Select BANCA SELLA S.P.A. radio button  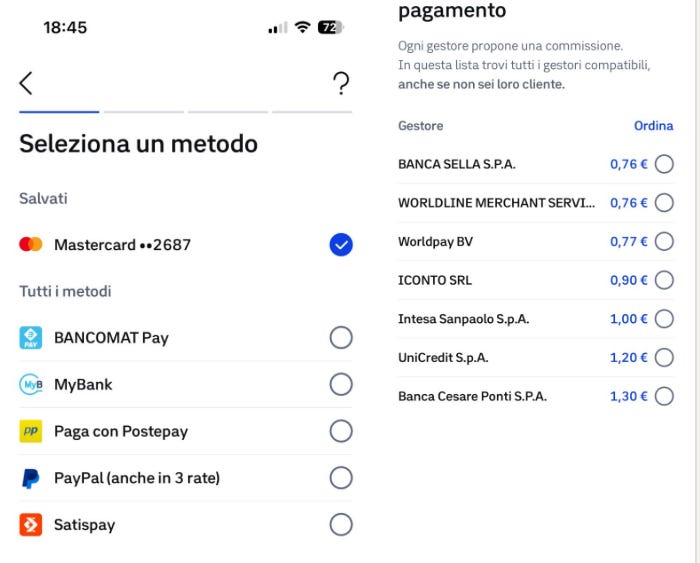tap(664, 164)
